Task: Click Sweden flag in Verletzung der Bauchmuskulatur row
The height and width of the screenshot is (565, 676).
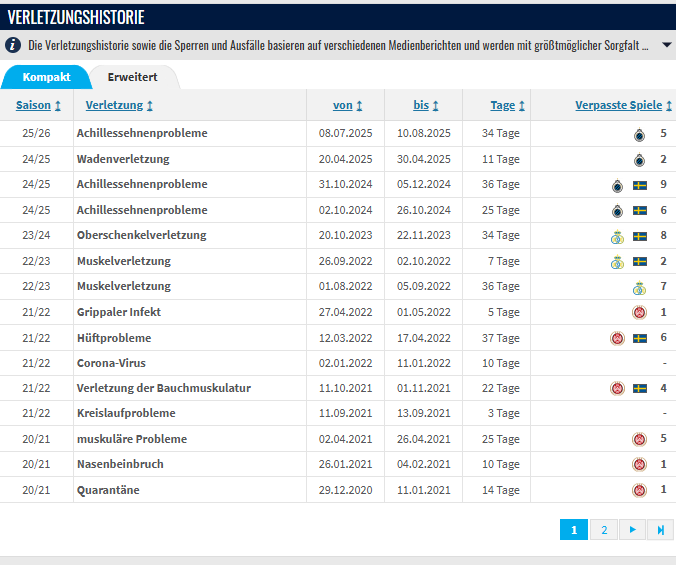Action: [x=640, y=389]
